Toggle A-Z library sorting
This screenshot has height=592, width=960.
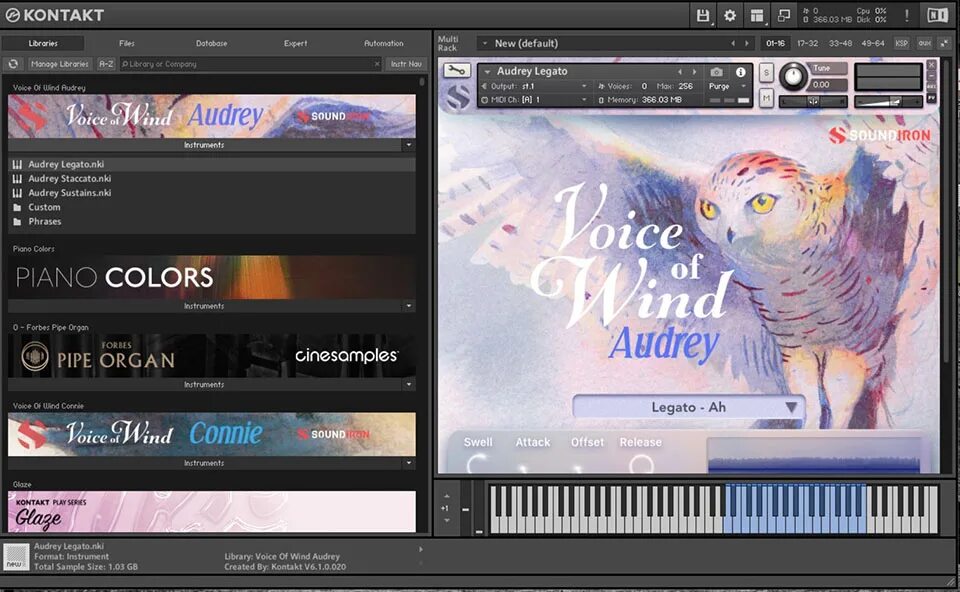click(x=106, y=64)
